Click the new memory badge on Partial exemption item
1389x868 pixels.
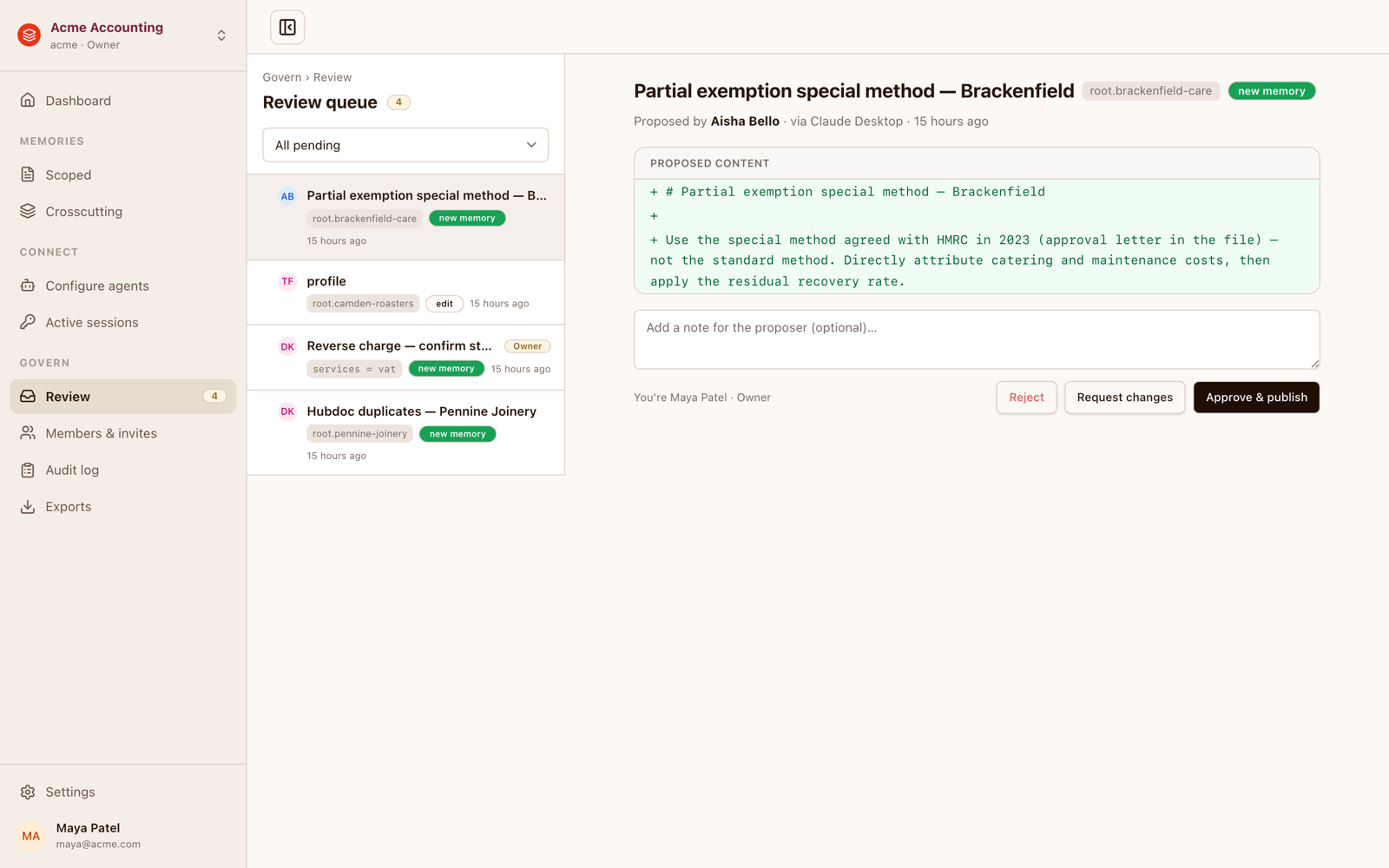[x=467, y=219]
